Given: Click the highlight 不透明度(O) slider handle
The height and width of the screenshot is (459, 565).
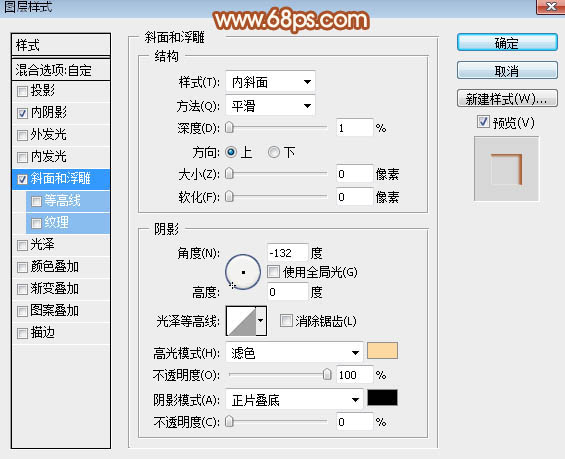Looking at the screenshot, I should pos(327,374).
